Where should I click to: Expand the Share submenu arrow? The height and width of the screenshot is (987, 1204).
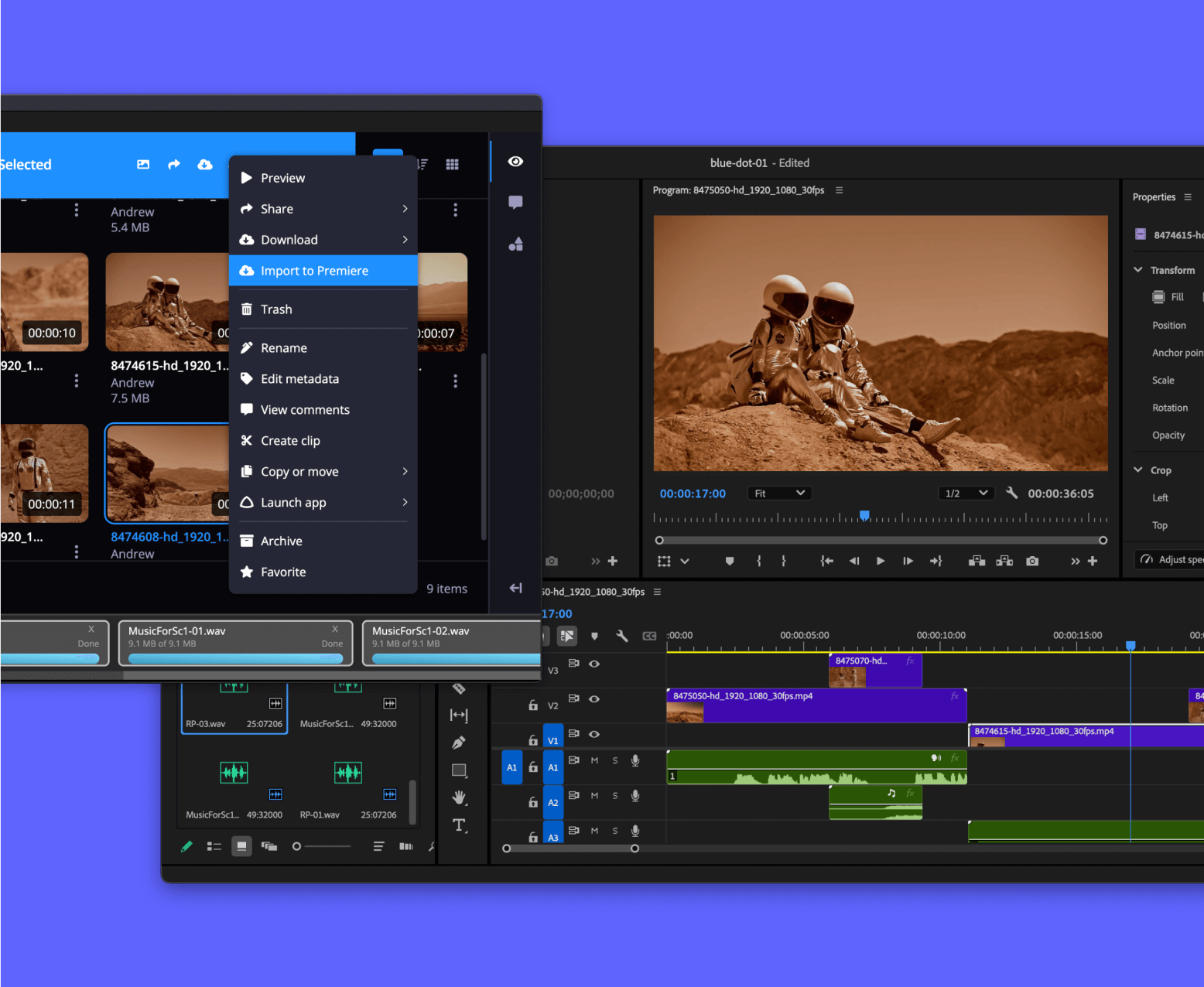click(x=405, y=209)
